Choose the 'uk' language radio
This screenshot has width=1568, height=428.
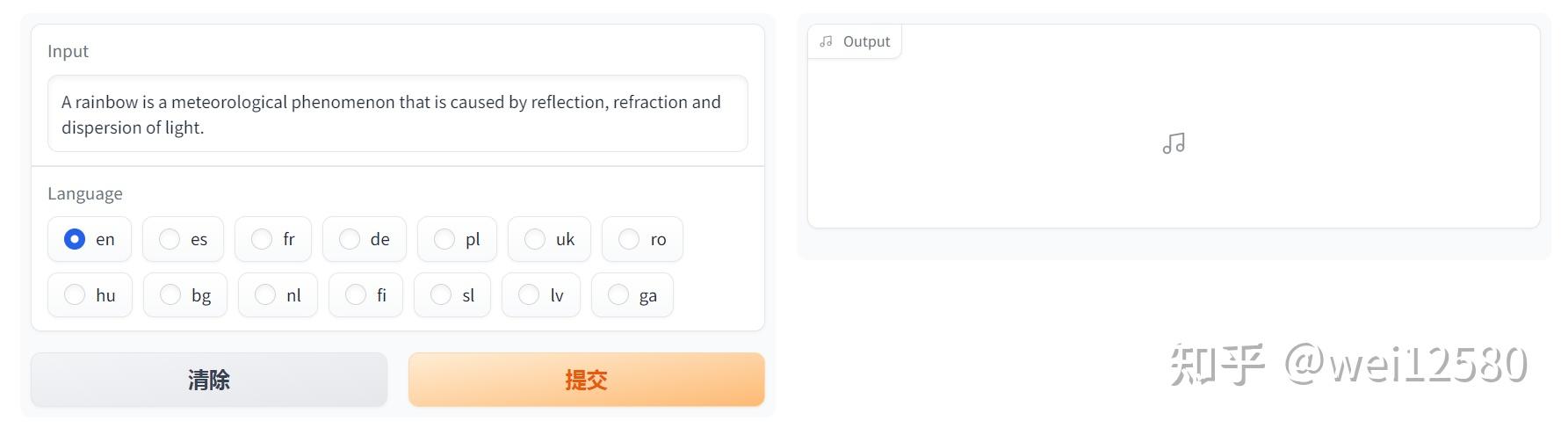click(x=535, y=239)
